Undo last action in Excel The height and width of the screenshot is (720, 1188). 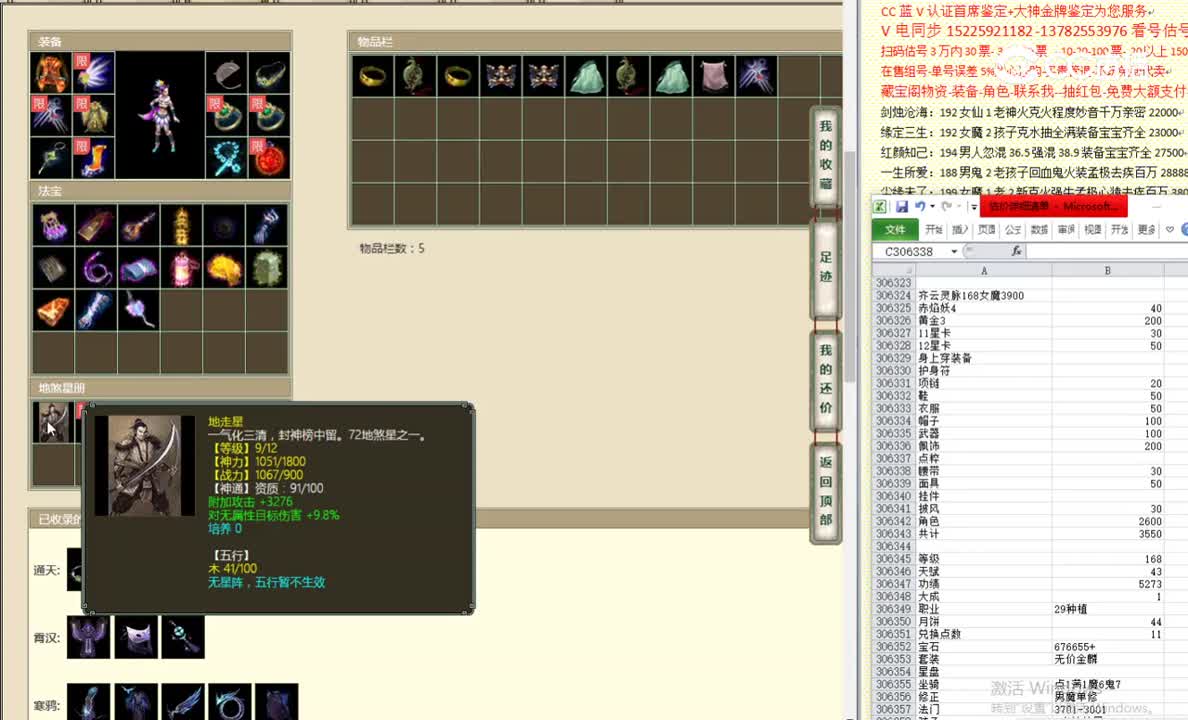click(919, 206)
